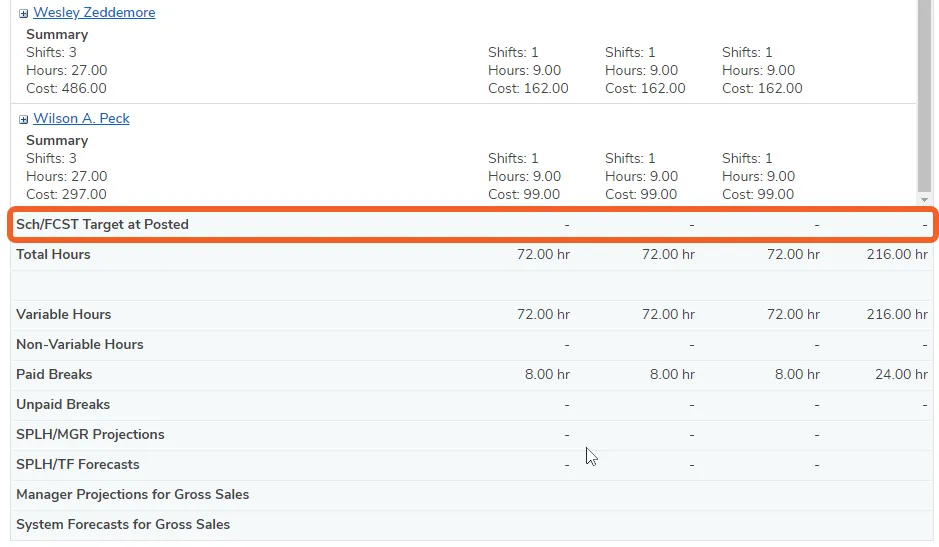Open Wesley Zeddemore employee link

tap(94, 12)
